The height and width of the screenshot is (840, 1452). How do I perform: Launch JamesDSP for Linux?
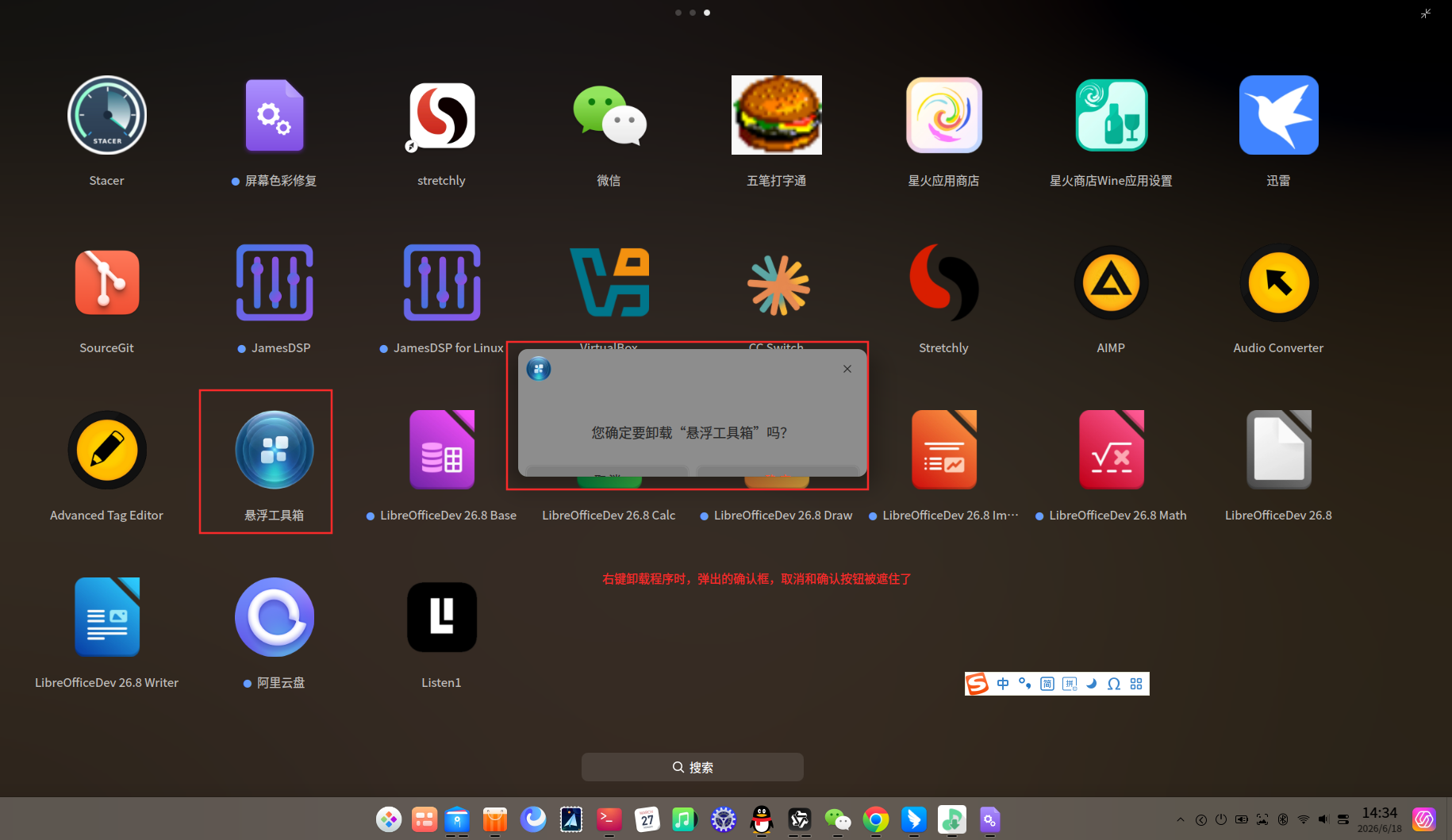point(442,282)
